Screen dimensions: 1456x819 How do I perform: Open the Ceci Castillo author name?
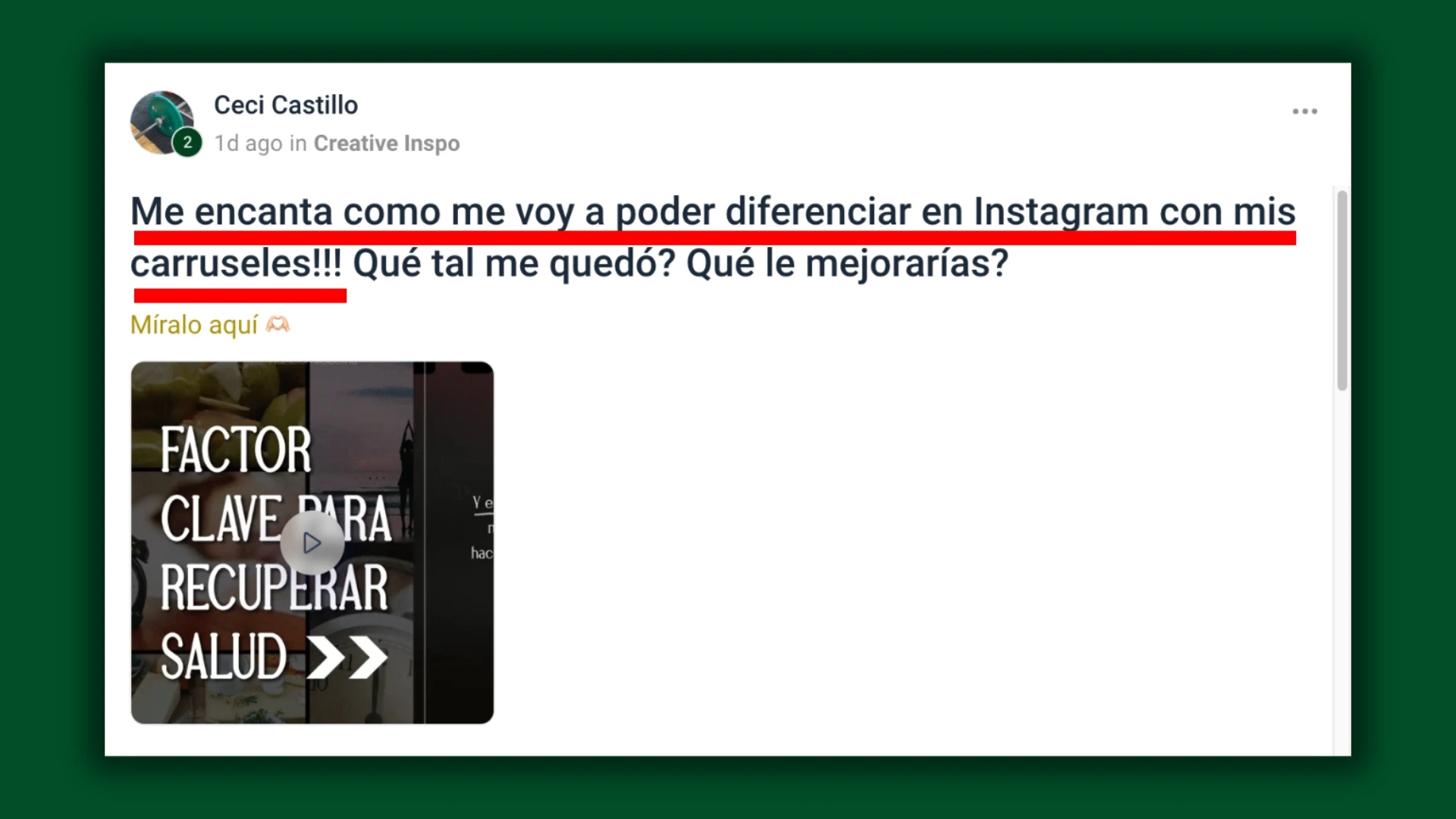[x=286, y=105]
